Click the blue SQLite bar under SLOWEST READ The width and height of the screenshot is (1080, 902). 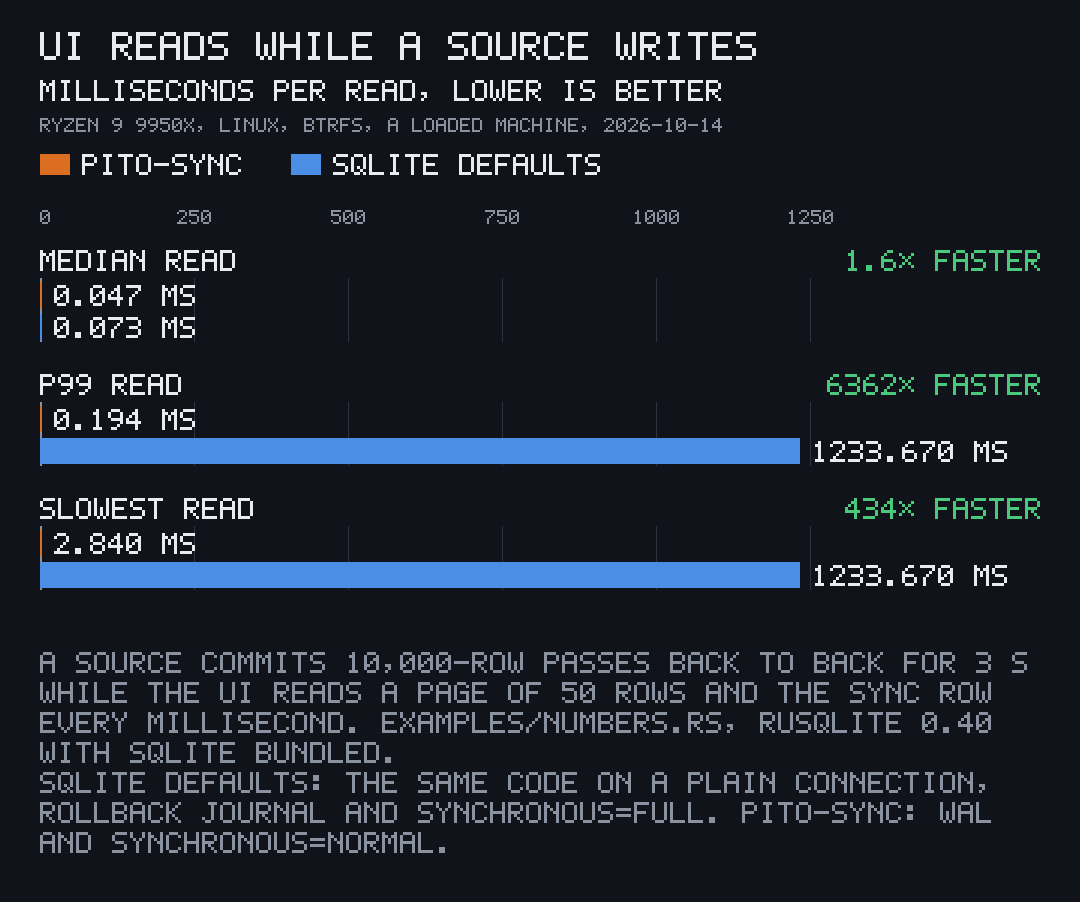pos(420,575)
